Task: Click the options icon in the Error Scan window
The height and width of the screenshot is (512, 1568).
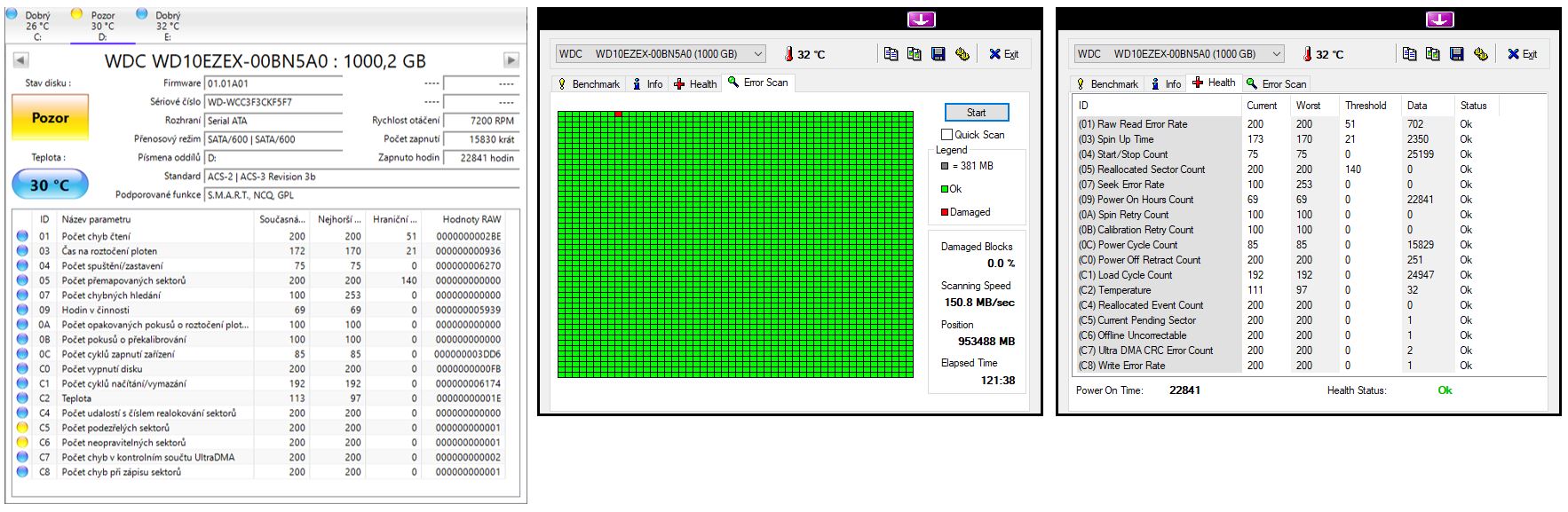Action: (962, 54)
